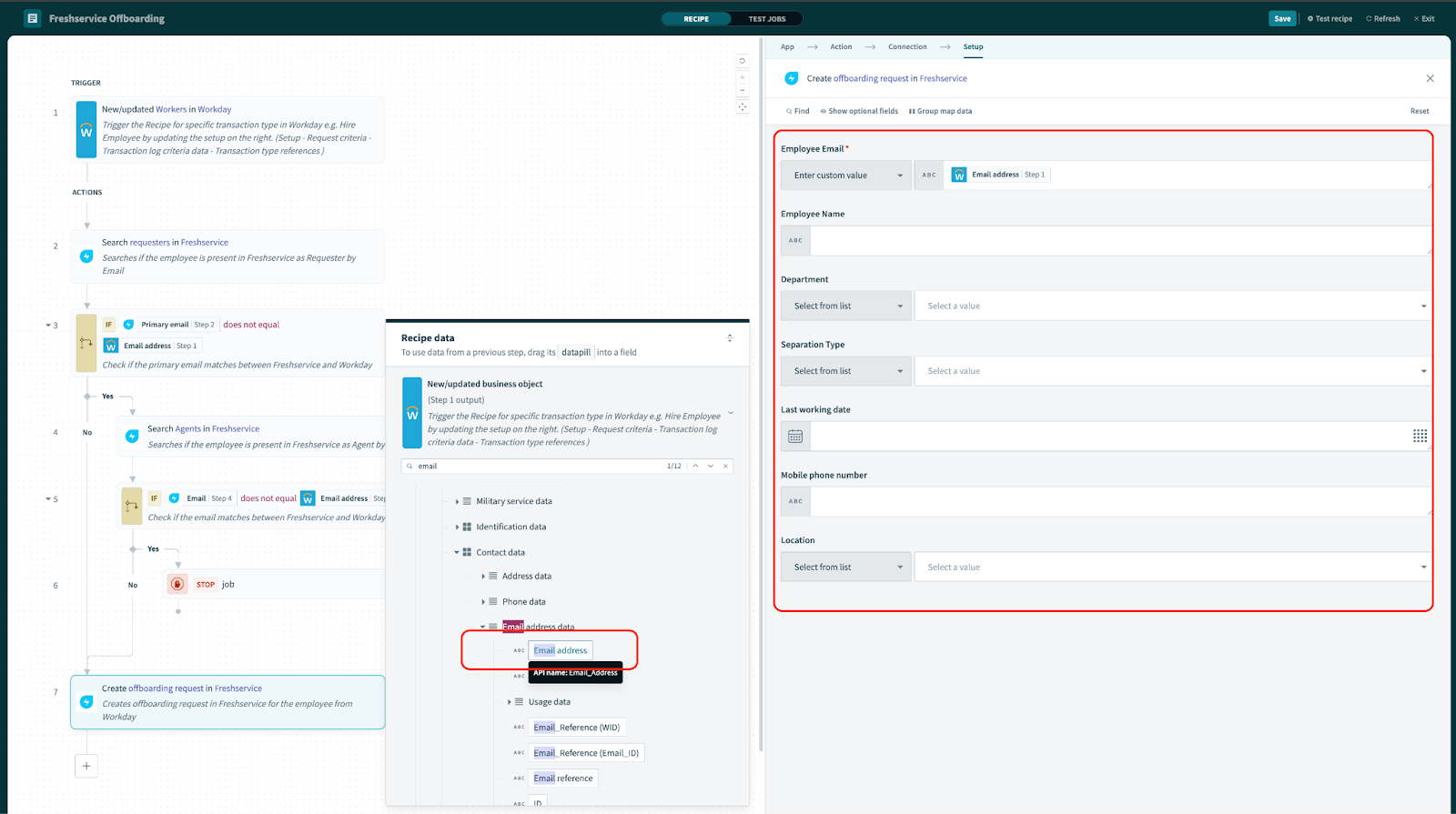Switch to the TEST JOBS tab
This screenshot has height=814, width=1456.
click(767, 18)
